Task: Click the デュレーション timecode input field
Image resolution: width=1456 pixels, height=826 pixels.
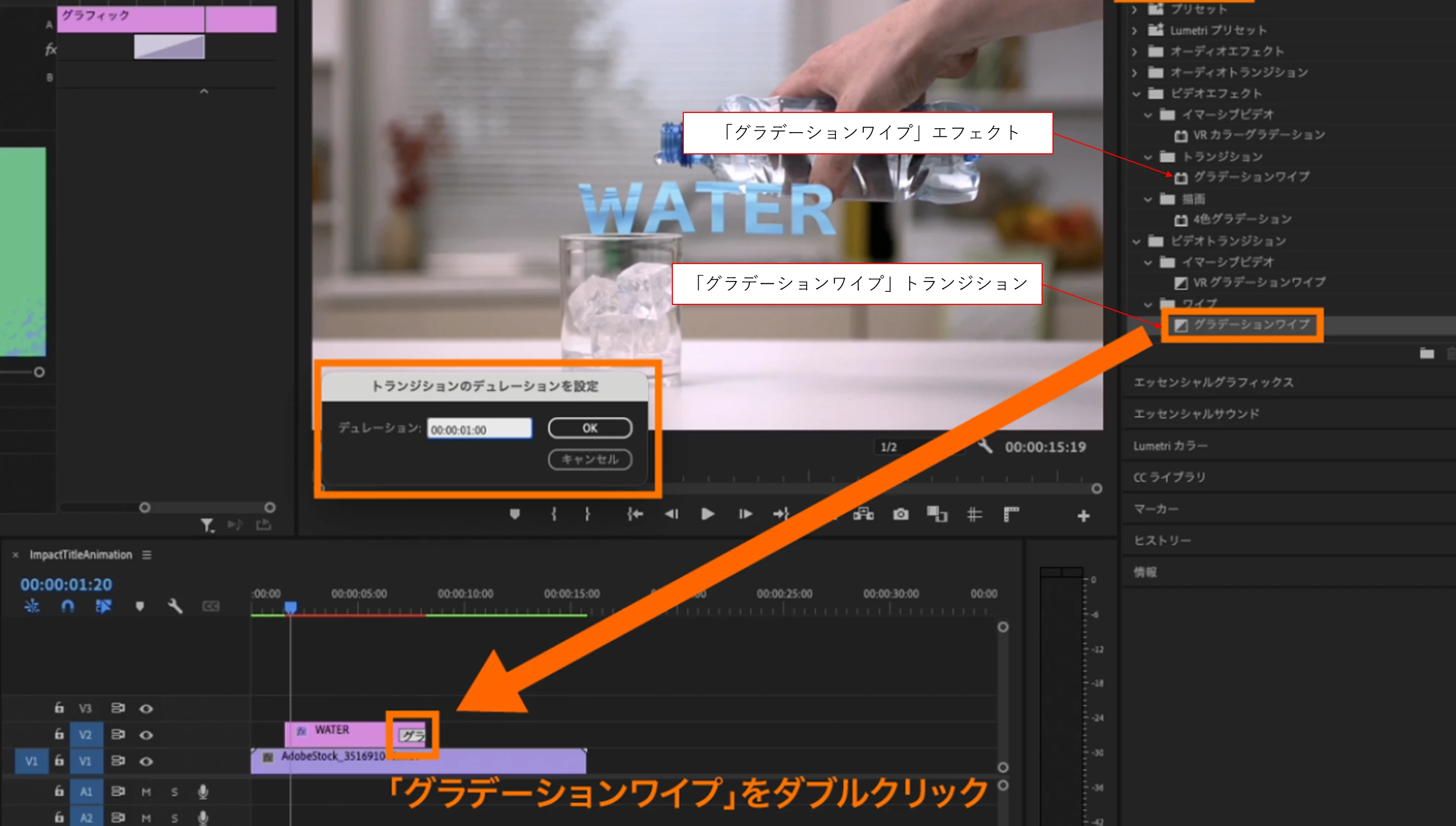Action: pyautogui.click(x=479, y=429)
